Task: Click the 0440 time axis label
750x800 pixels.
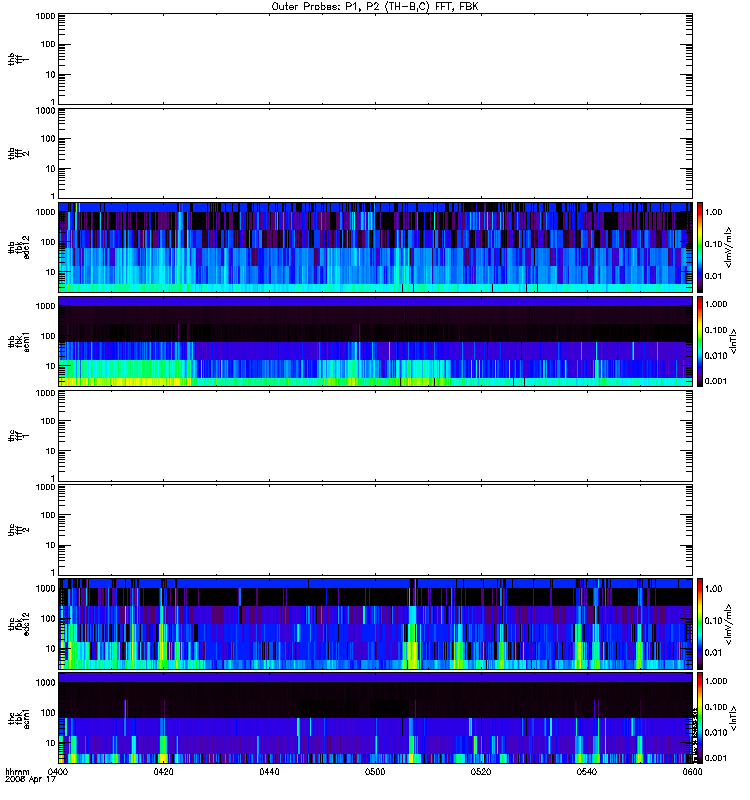Action: [269, 771]
